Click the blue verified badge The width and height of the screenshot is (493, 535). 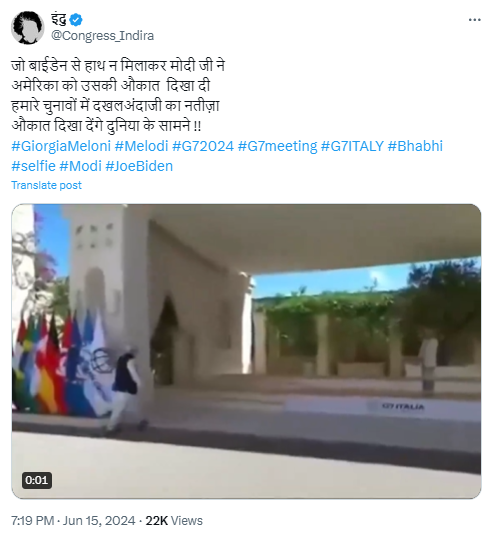pyautogui.click(x=76, y=20)
